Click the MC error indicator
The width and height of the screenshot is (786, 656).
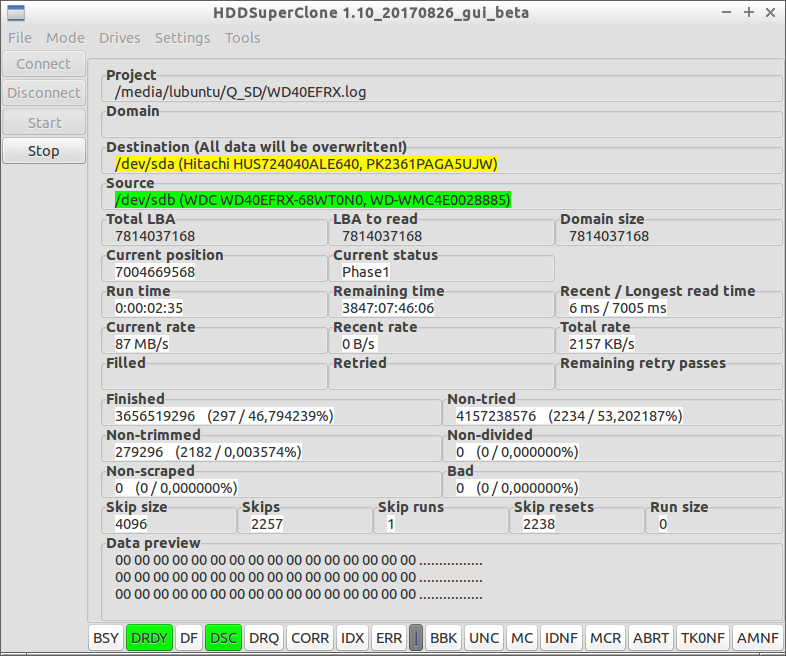tap(522, 638)
